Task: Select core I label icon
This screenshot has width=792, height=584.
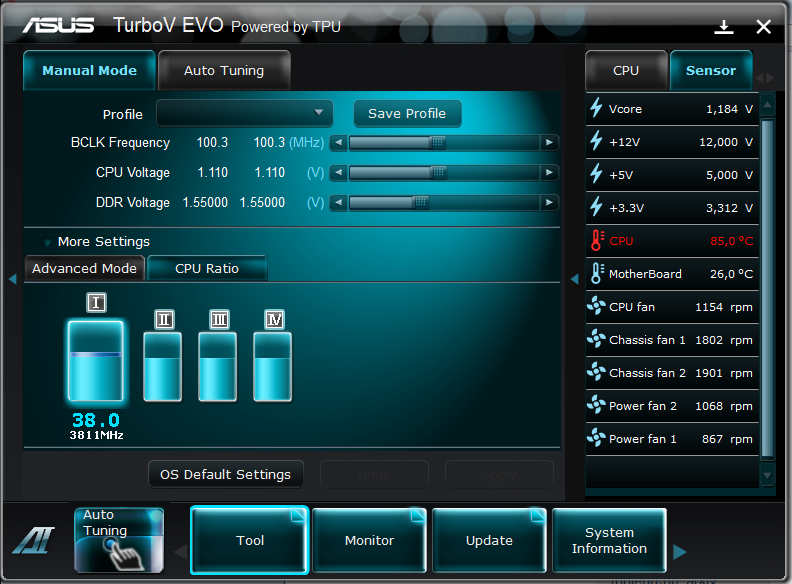Action: tap(96, 303)
